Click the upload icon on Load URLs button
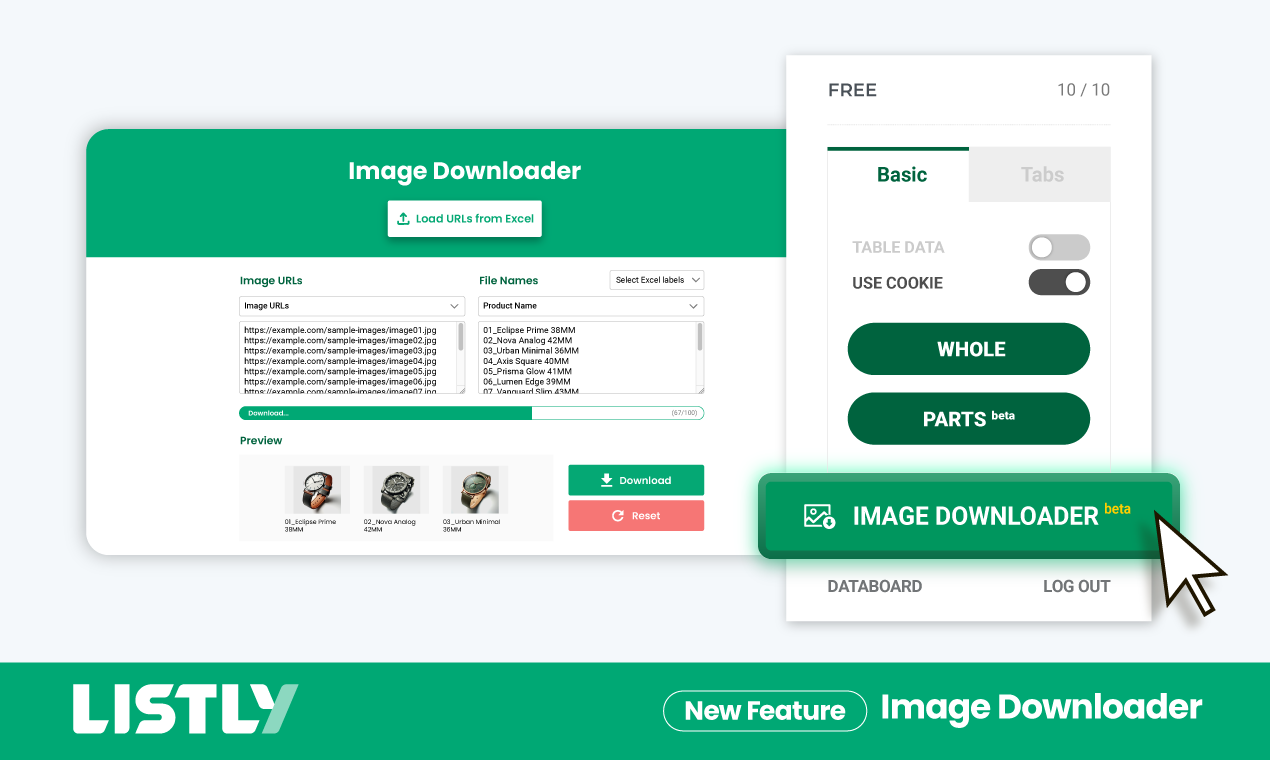Viewport: 1270px width, 760px height. tap(404, 218)
